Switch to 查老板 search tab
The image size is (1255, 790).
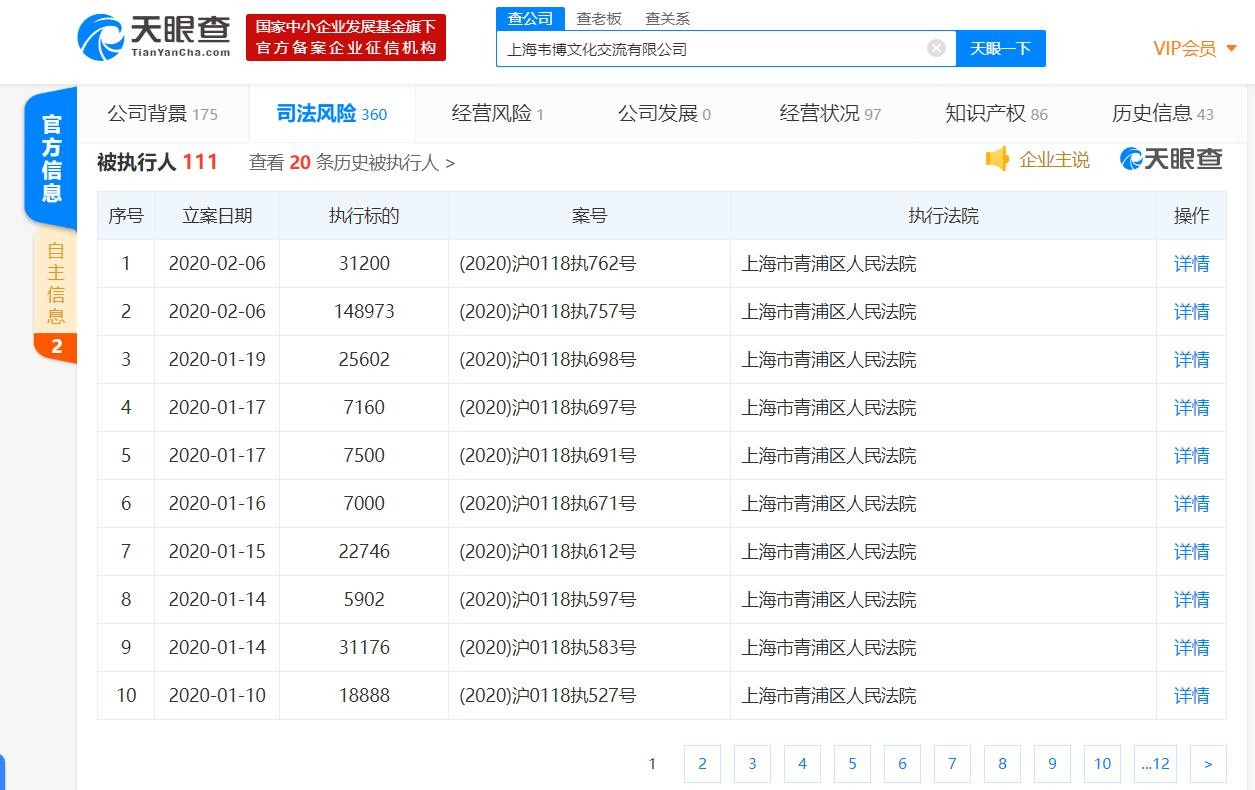599,19
